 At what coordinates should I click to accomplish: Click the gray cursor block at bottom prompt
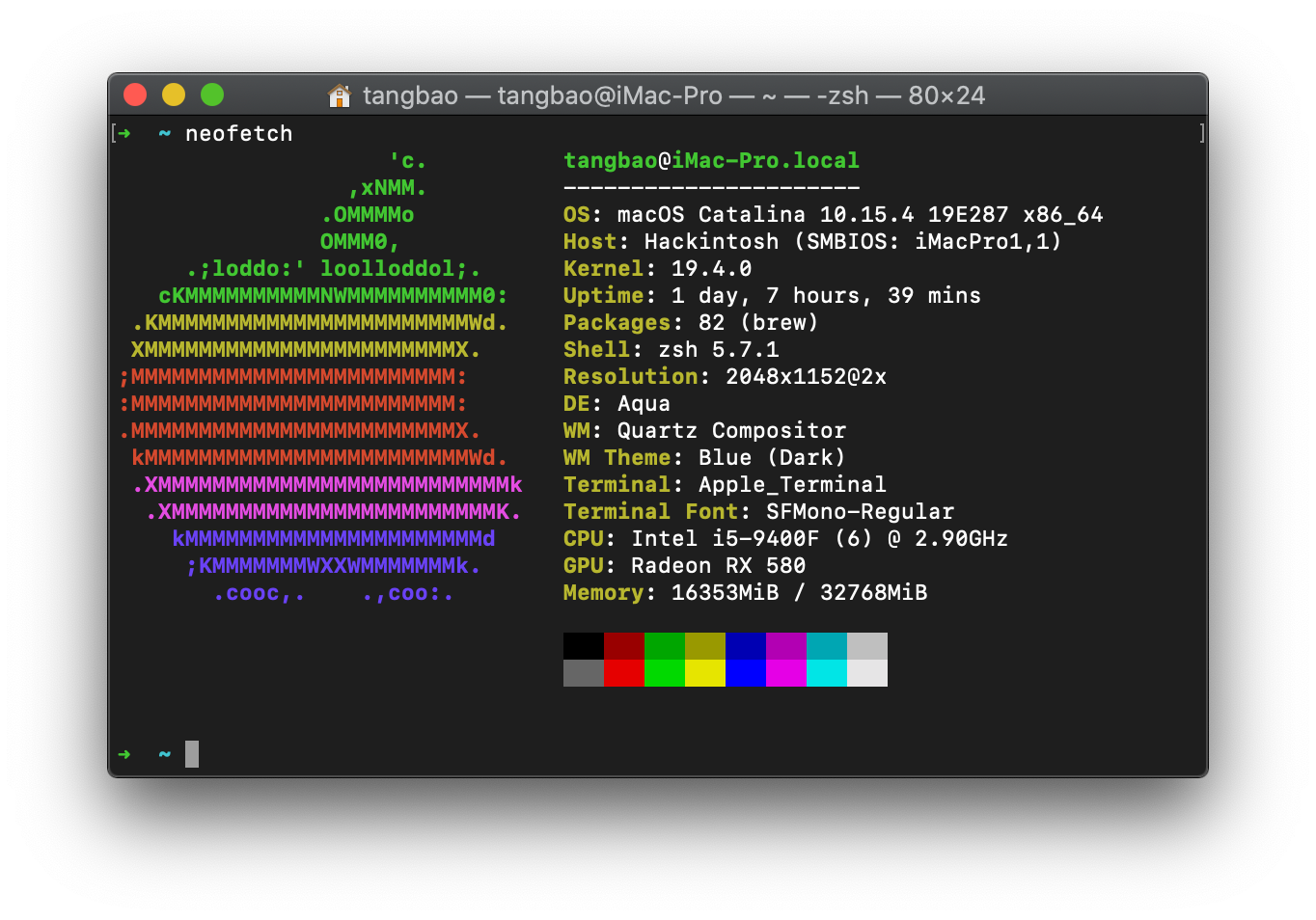[192, 754]
